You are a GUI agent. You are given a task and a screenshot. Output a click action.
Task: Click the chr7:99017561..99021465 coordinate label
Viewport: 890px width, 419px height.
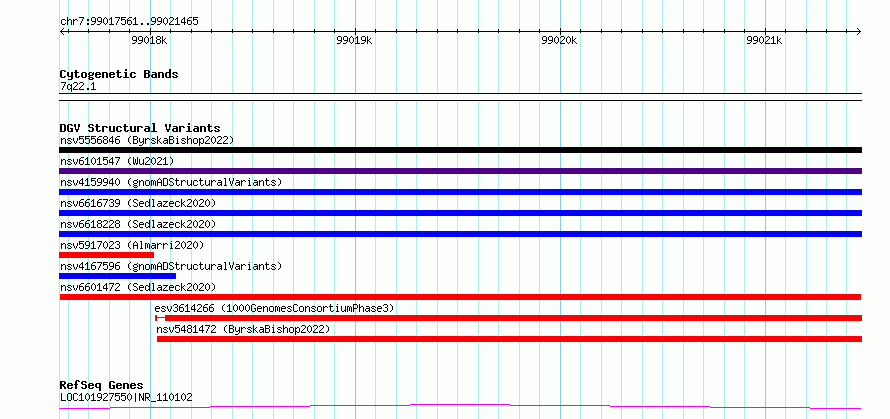pyautogui.click(x=129, y=22)
